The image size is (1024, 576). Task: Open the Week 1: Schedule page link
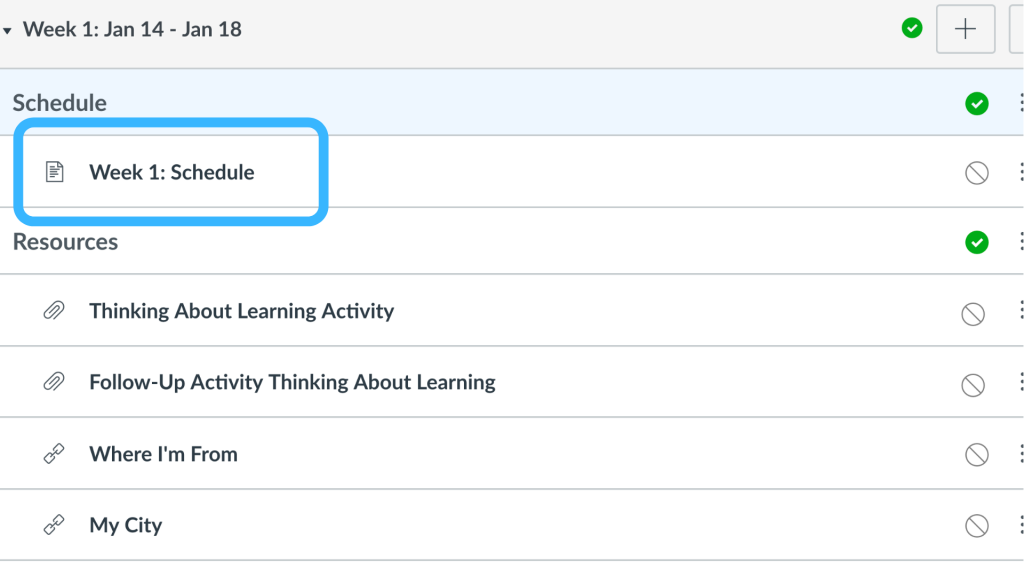click(x=172, y=172)
